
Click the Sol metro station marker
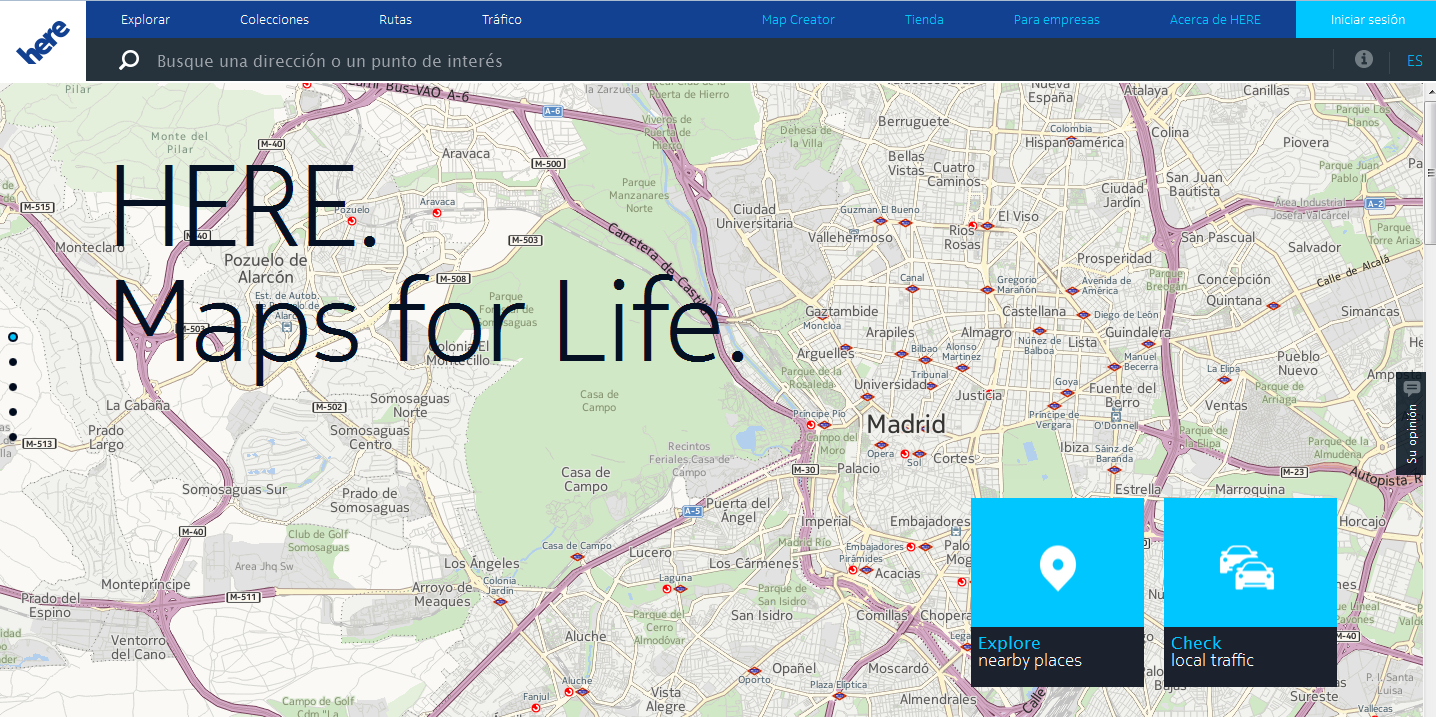pos(917,454)
